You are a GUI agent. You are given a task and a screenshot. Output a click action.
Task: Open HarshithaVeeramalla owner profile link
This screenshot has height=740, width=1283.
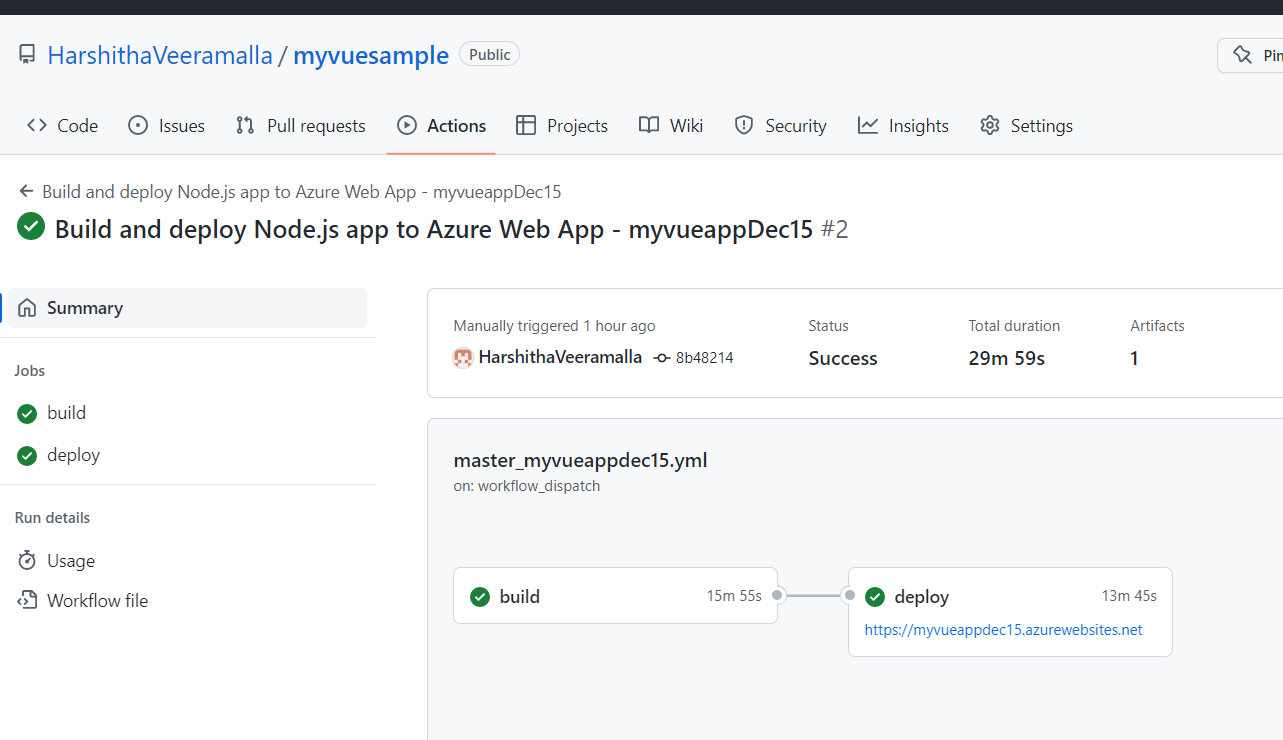coord(160,55)
